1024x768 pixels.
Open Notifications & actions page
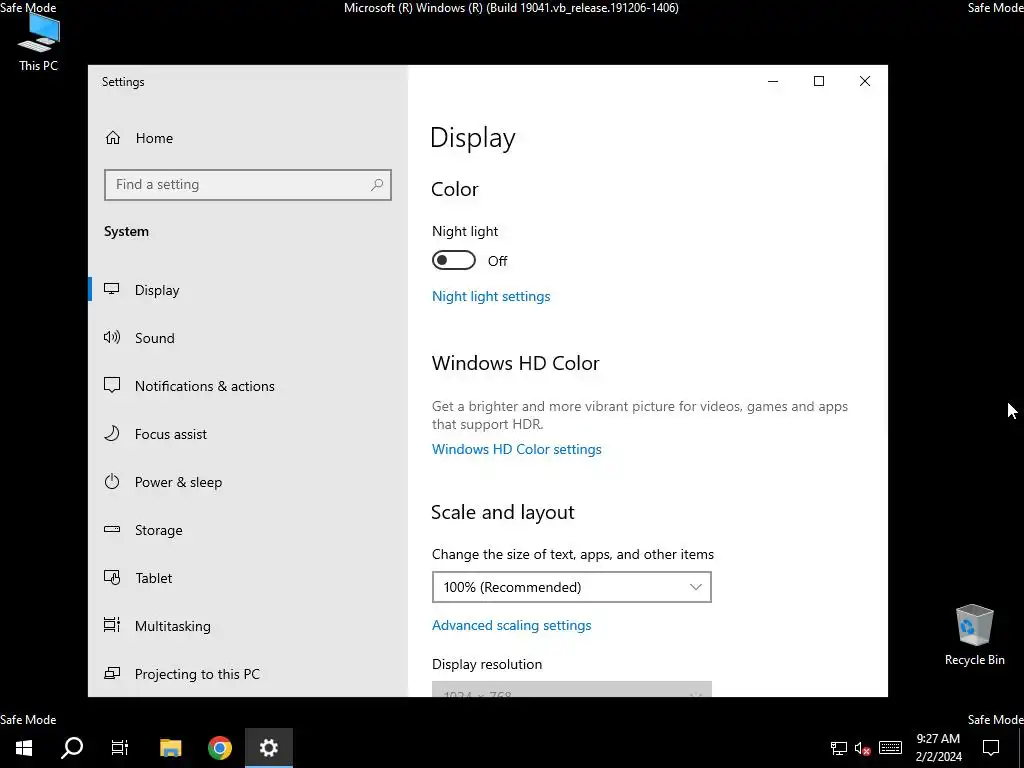[x=204, y=386]
